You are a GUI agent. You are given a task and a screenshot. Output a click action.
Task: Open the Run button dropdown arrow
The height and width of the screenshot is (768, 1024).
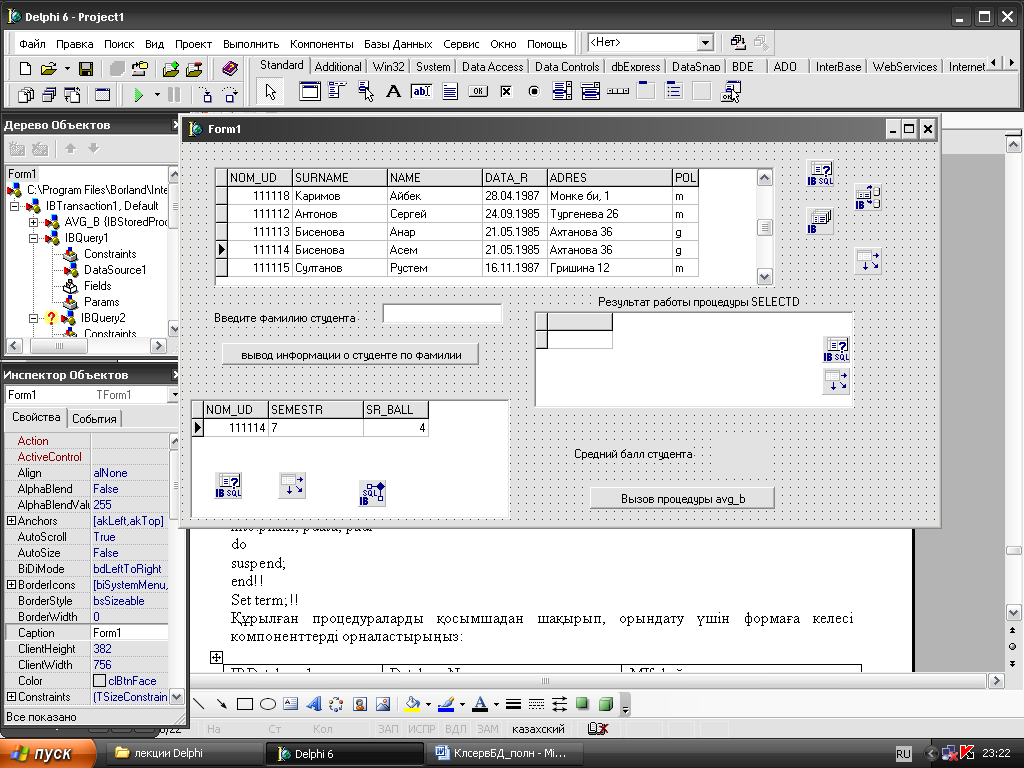point(157,95)
